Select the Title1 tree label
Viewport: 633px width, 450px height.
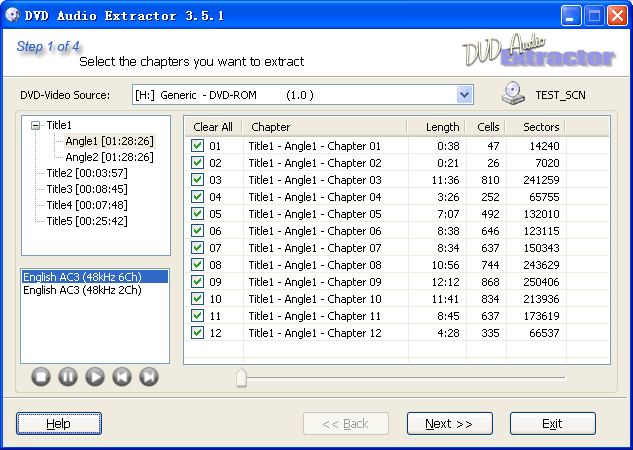point(59,125)
